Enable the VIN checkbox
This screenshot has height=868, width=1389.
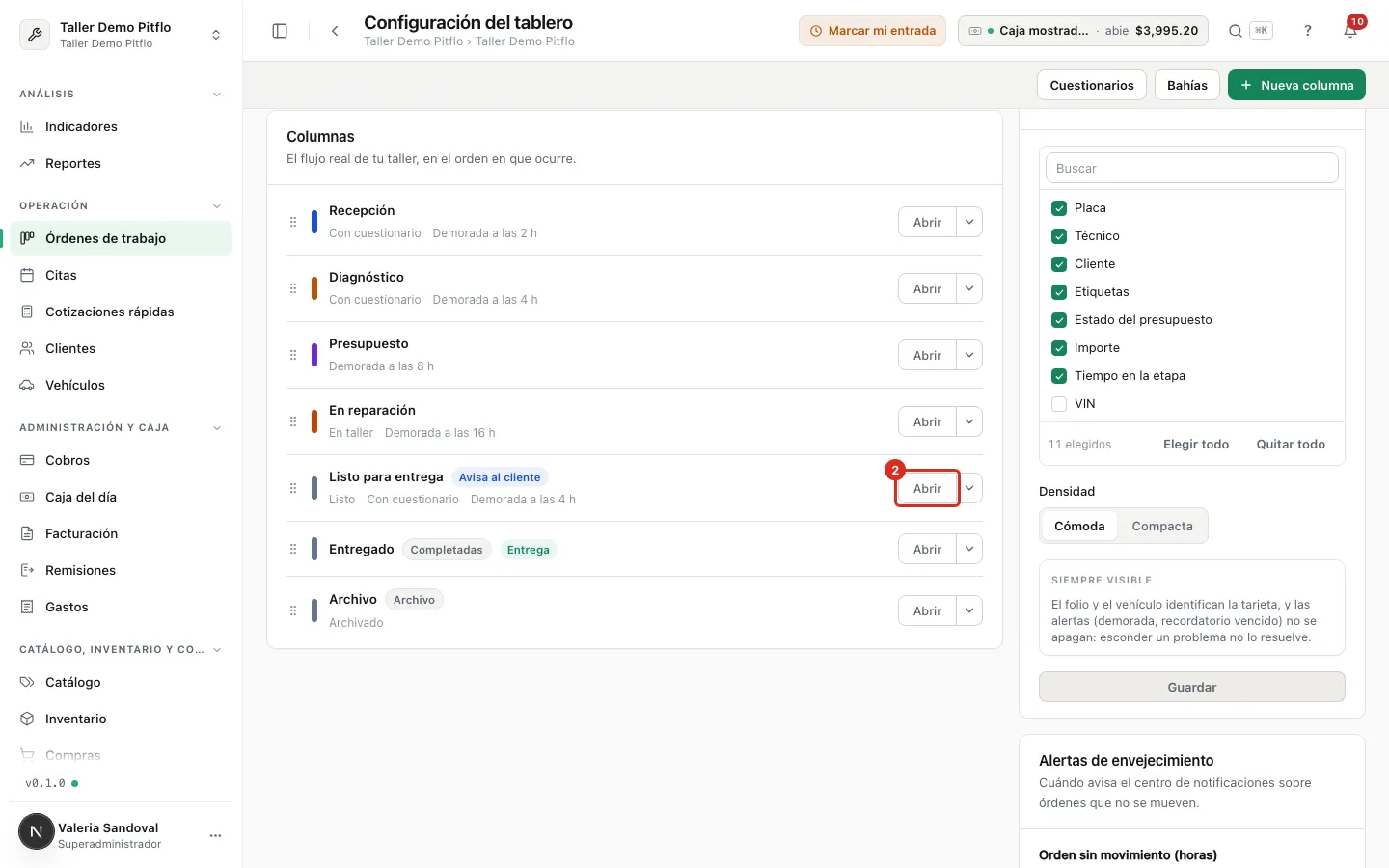1059,404
